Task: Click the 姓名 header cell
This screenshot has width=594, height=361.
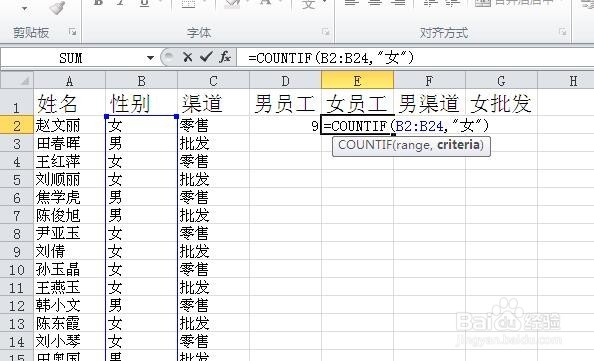Action: point(69,103)
